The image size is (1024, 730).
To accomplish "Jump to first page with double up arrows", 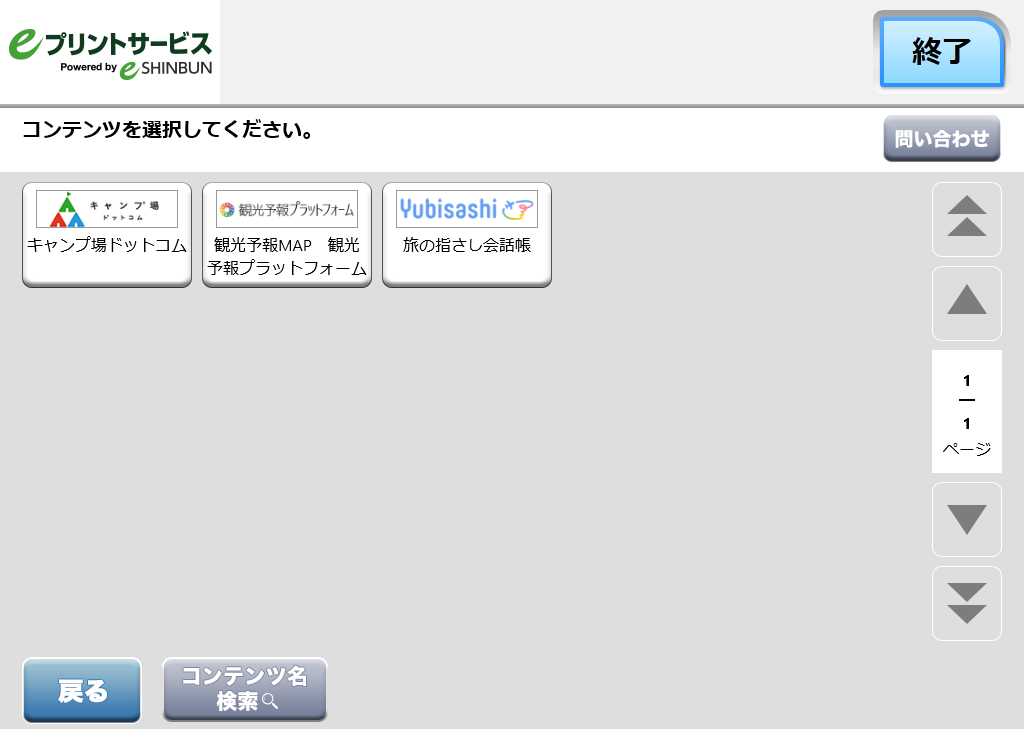I will (967, 219).
